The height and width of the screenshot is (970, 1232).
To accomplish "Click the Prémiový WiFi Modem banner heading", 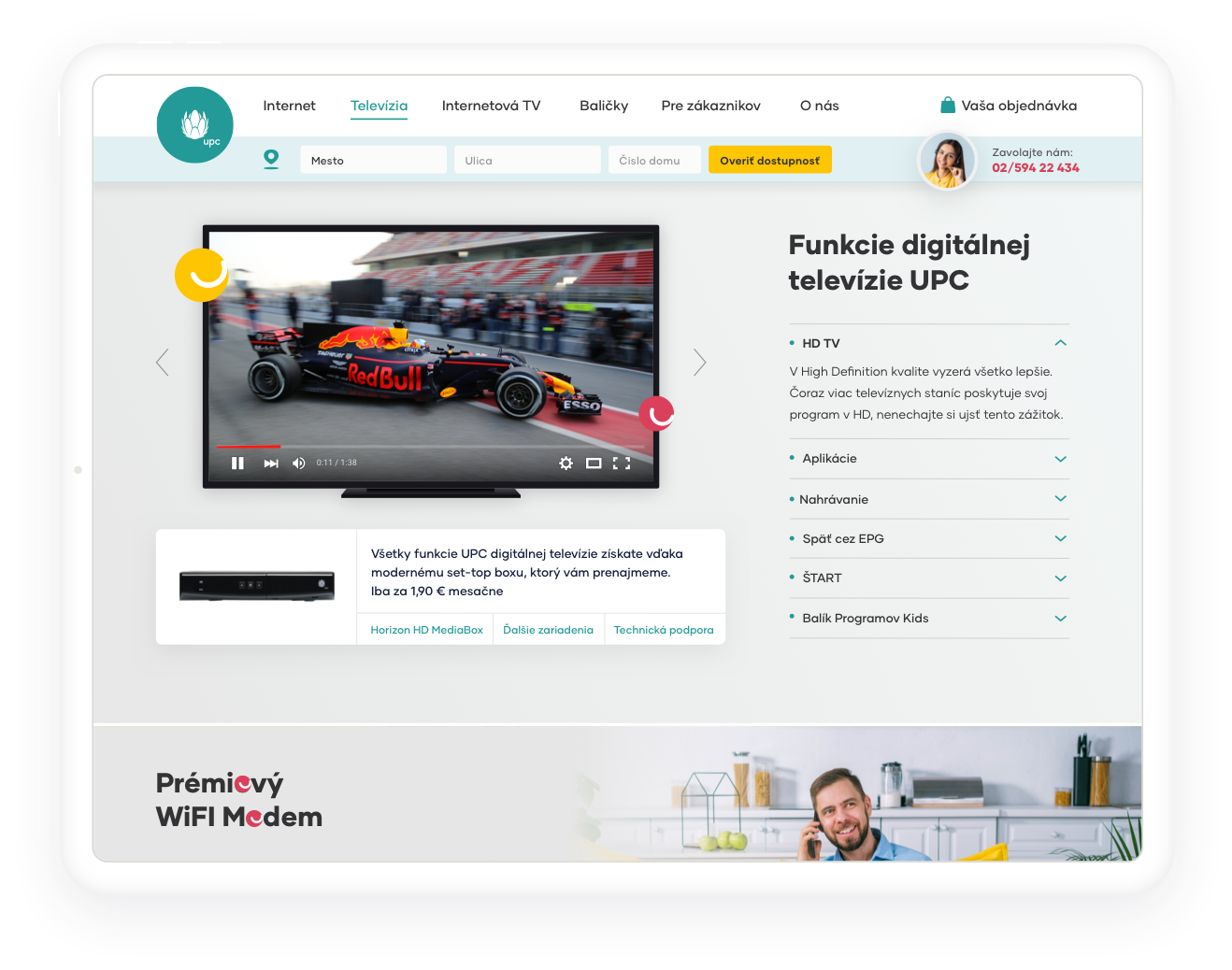I will (x=239, y=800).
